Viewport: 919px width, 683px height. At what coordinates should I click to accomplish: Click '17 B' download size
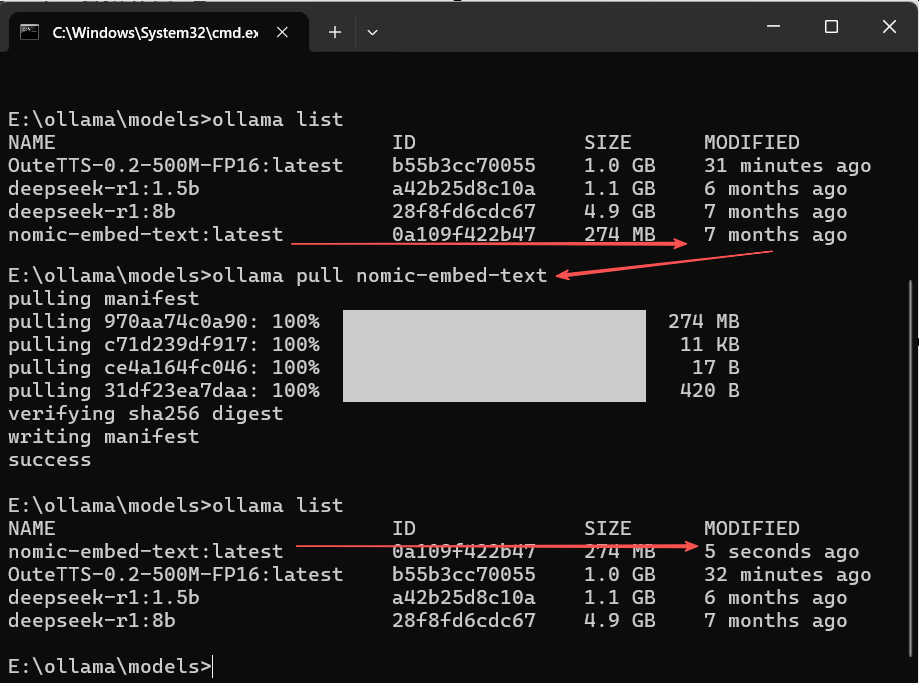point(716,368)
